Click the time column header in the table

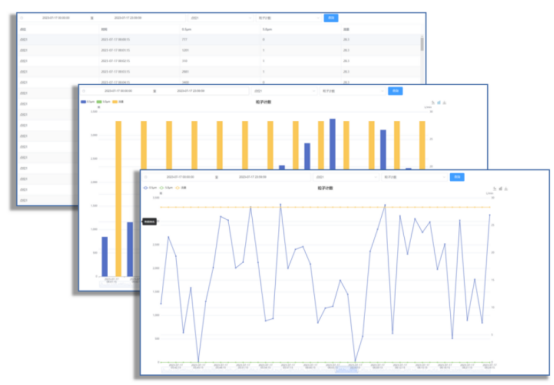[104, 29]
